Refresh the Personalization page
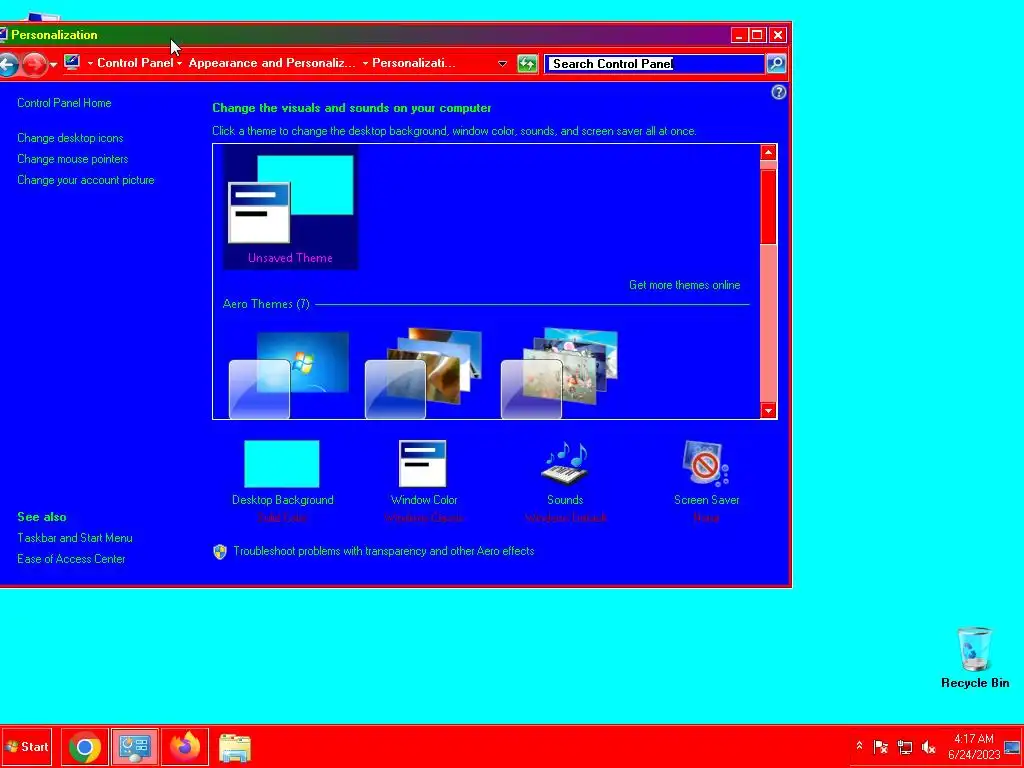Viewport: 1024px width, 768px height. 527,63
